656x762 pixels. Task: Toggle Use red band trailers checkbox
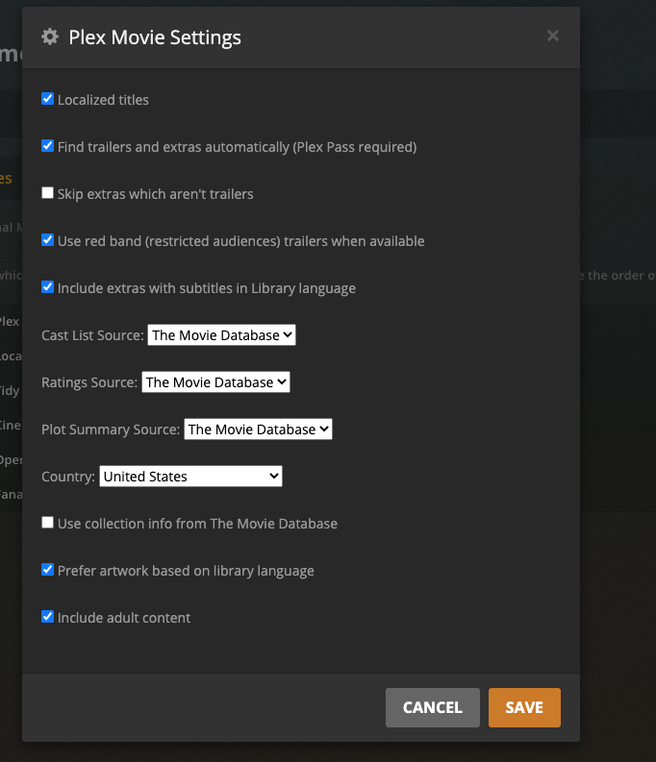(48, 240)
